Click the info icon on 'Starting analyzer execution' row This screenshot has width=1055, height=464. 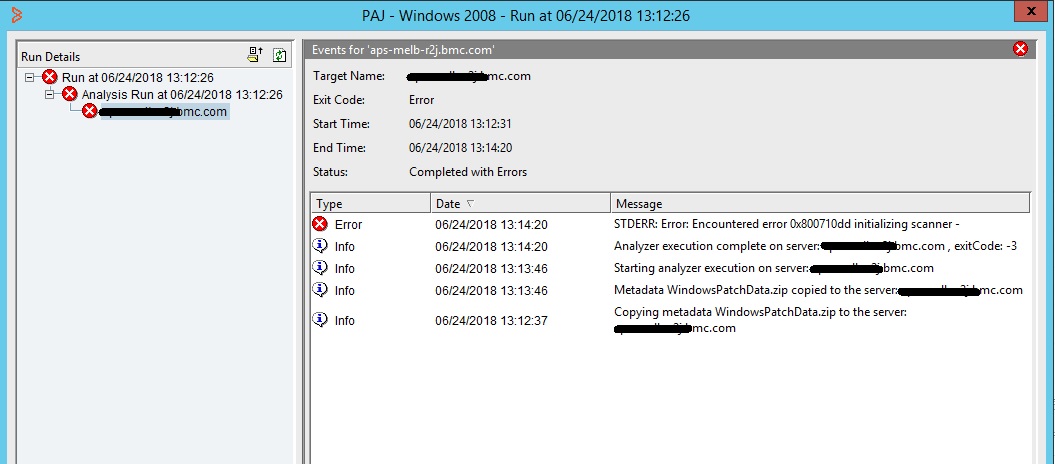pos(320,268)
